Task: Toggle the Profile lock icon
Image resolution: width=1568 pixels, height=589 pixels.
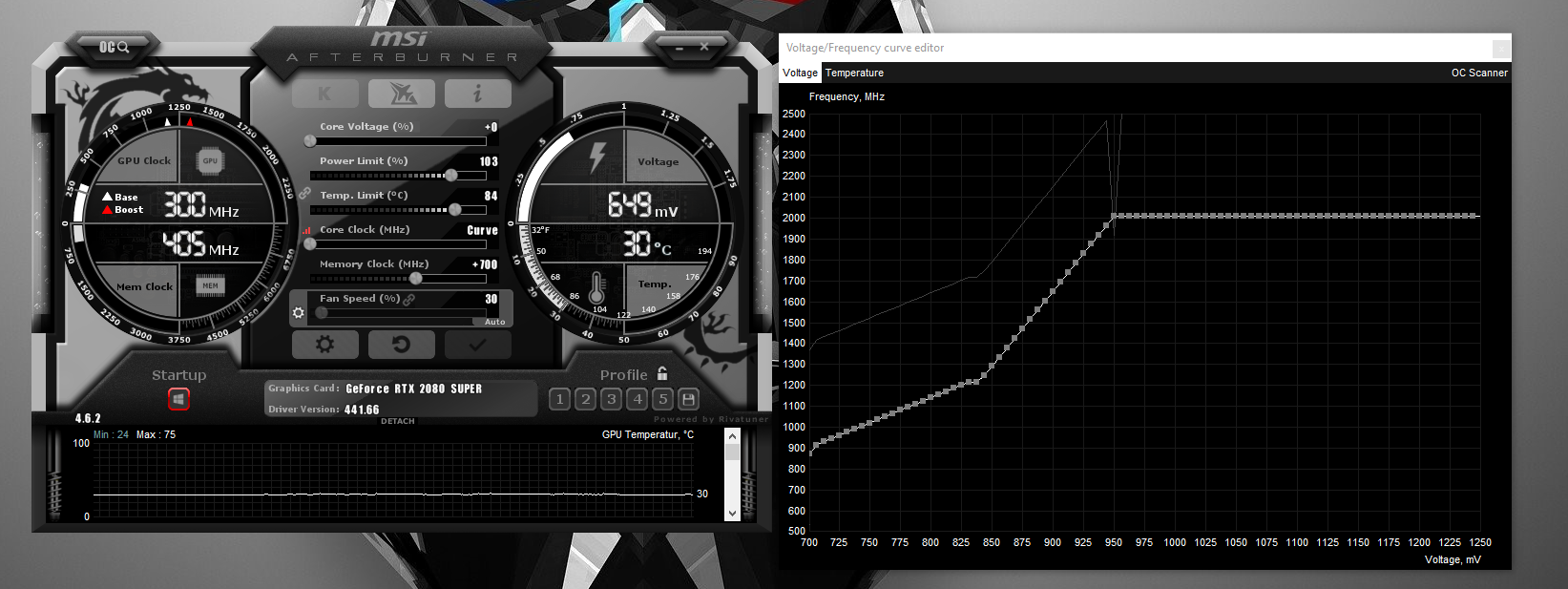Action: pyautogui.click(x=662, y=373)
